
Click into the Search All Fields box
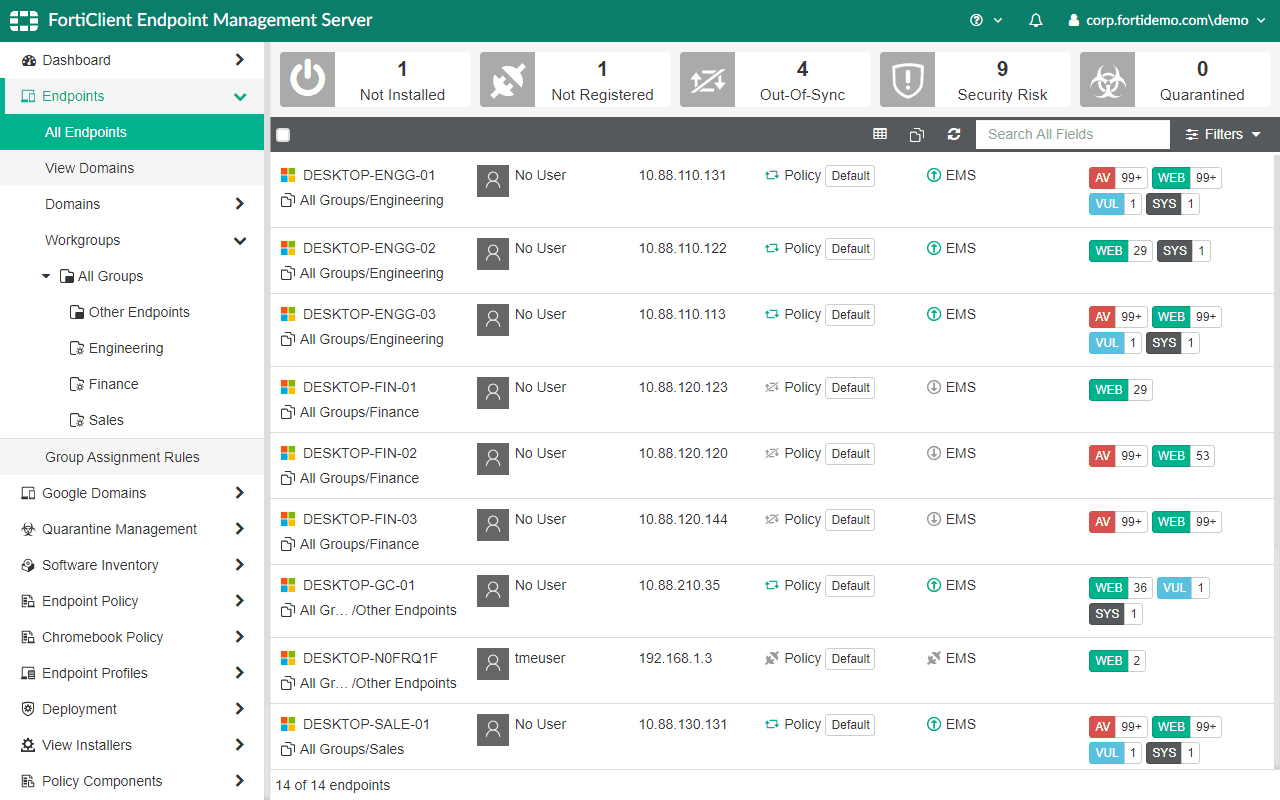coord(1072,134)
